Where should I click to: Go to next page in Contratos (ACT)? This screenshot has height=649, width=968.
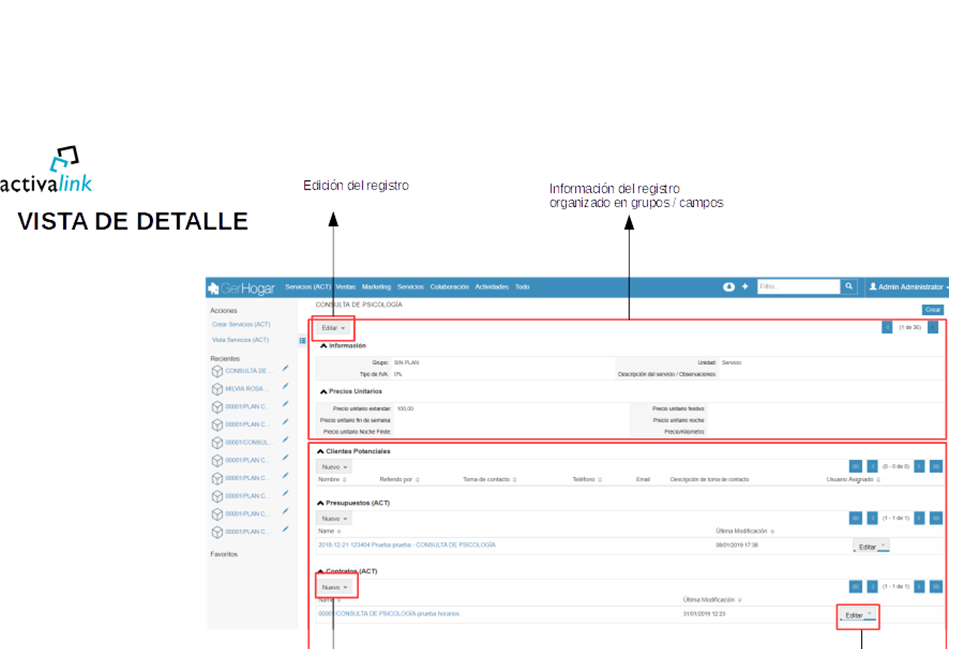click(x=919, y=586)
